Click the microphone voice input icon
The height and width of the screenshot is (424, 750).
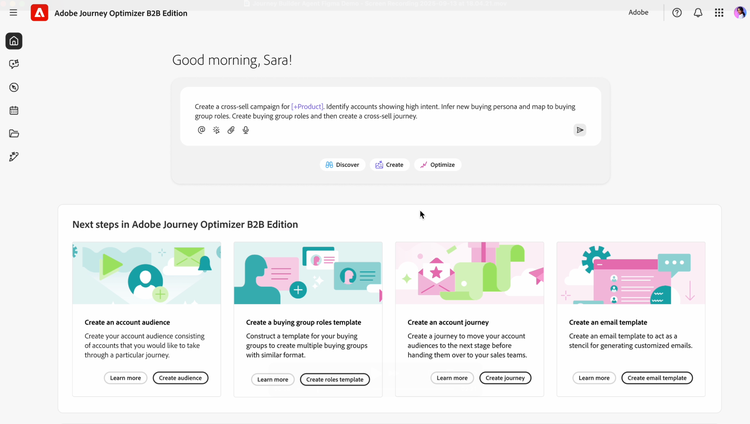[246, 130]
